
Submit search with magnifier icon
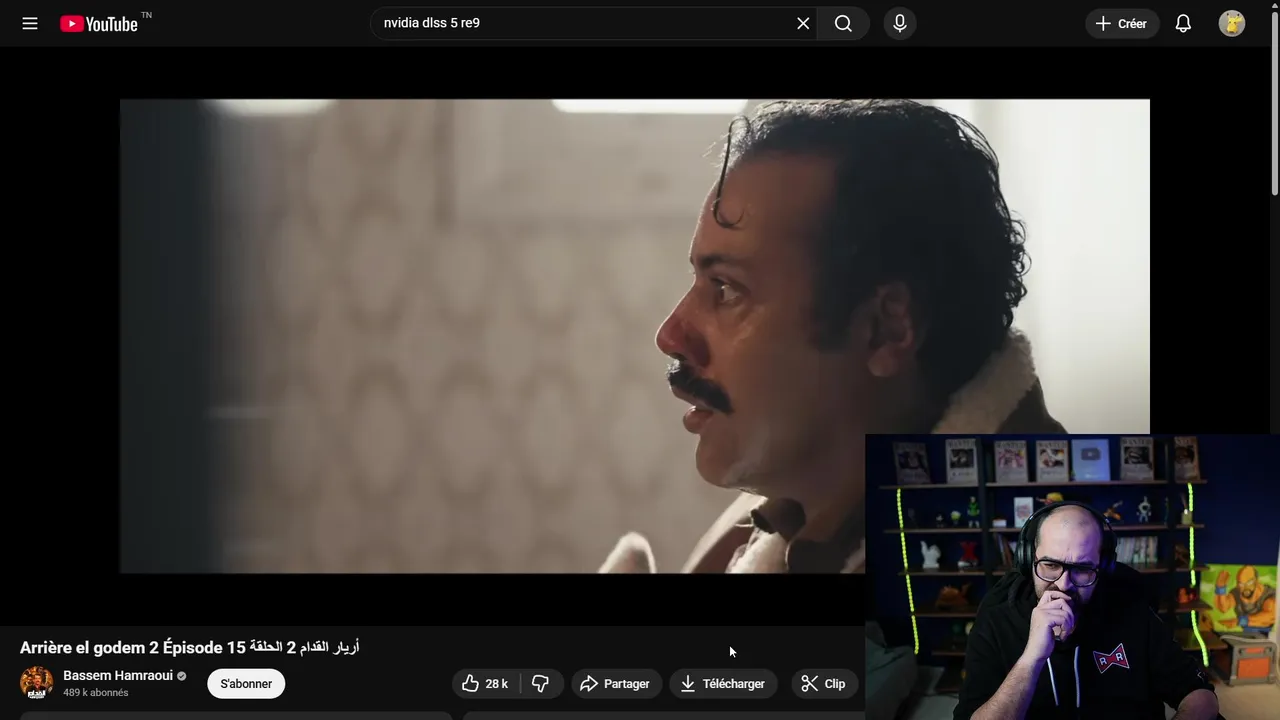(x=843, y=23)
